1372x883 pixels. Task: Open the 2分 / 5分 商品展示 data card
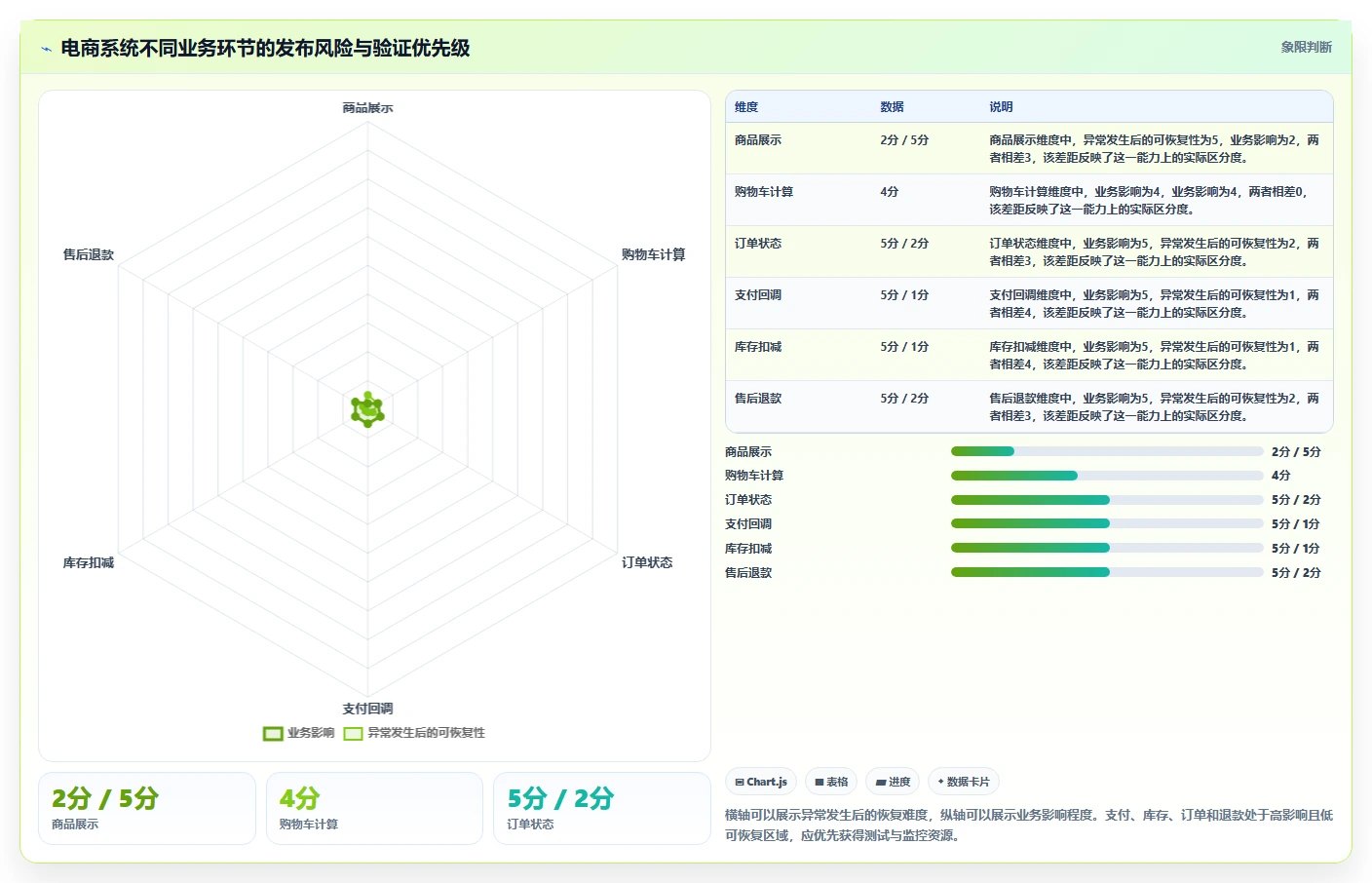[147, 808]
